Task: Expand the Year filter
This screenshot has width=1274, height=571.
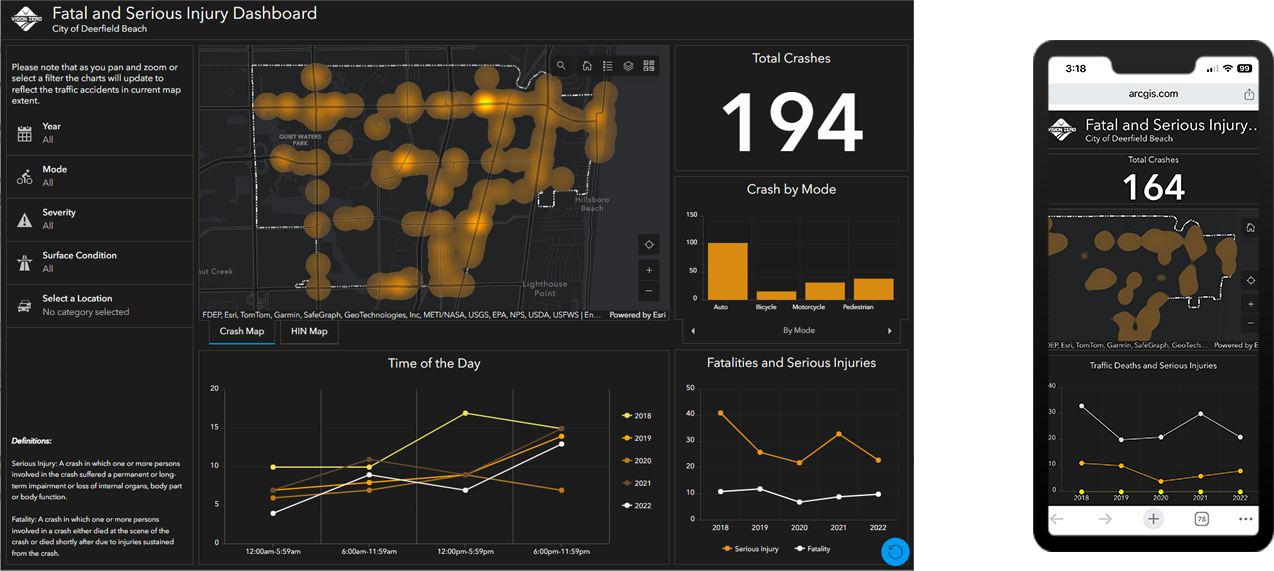Action: 99,133
